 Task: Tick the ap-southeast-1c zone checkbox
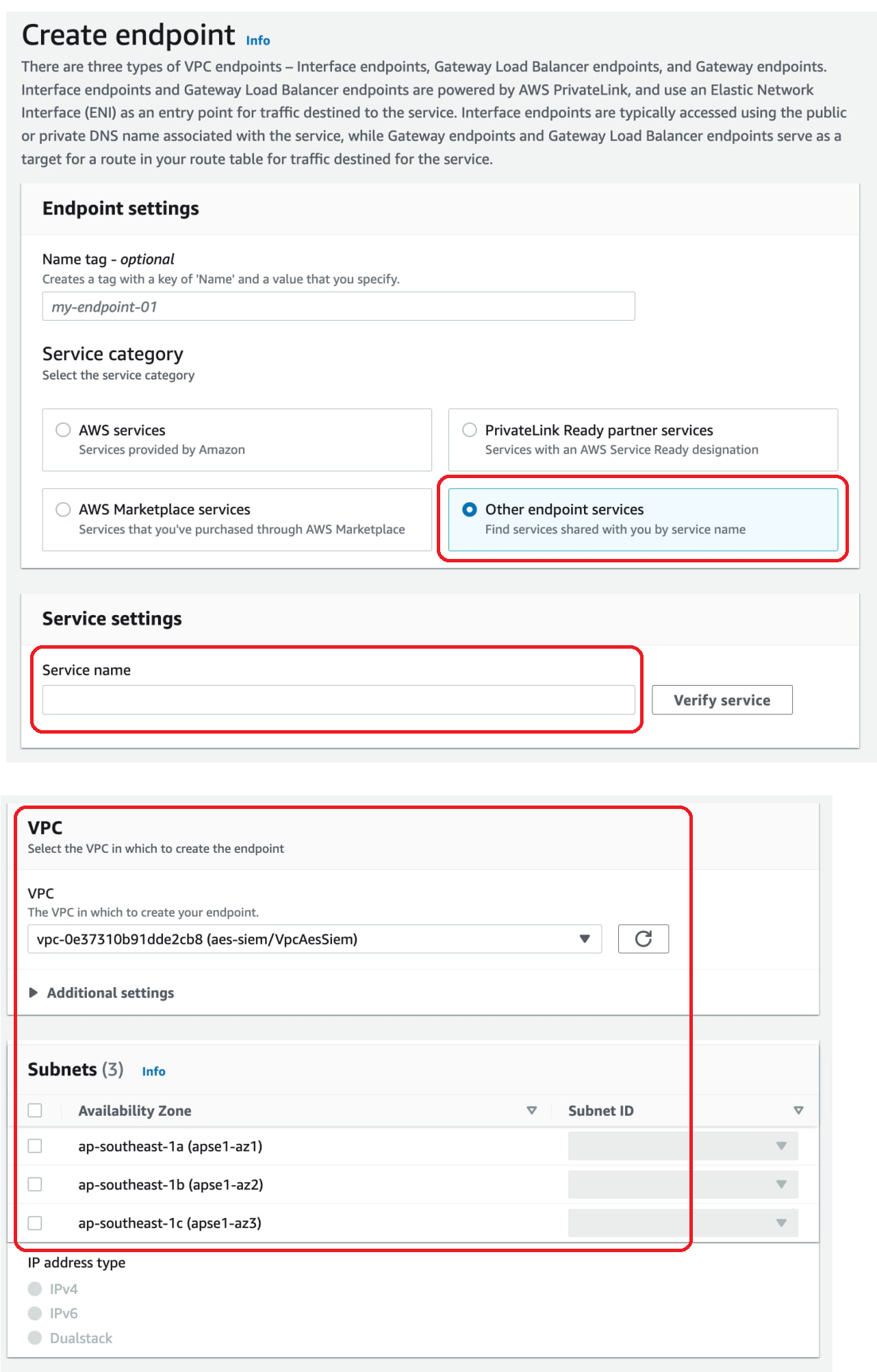tap(35, 1223)
